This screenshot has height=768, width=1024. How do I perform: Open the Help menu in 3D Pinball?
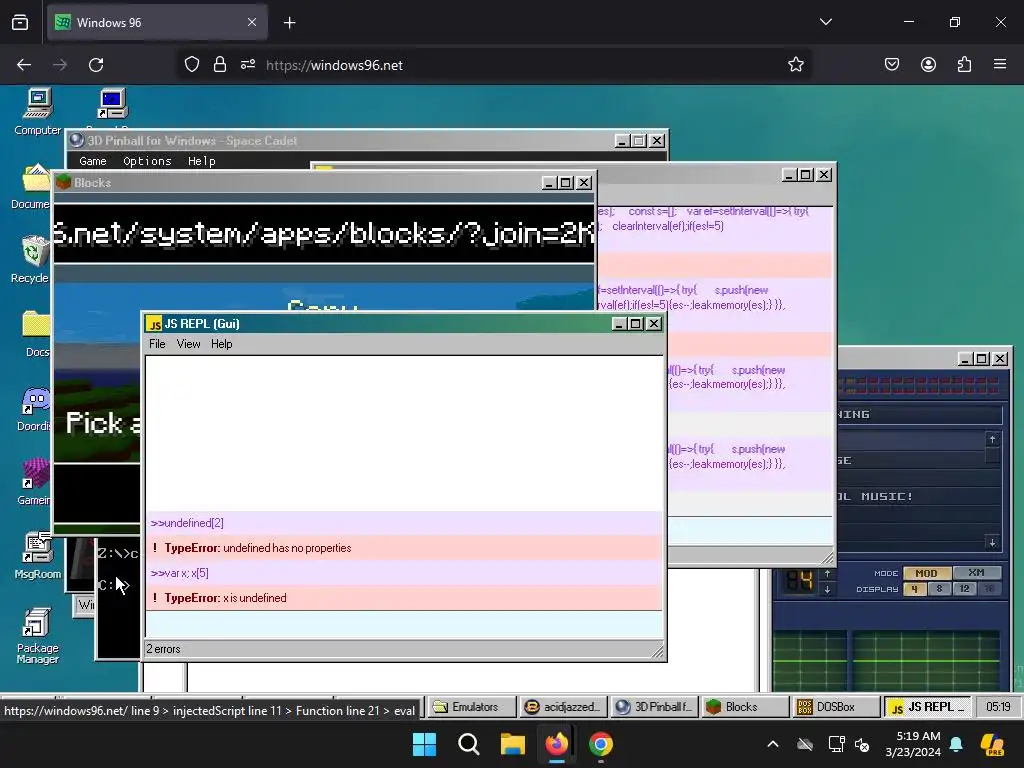(x=201, y=161)
